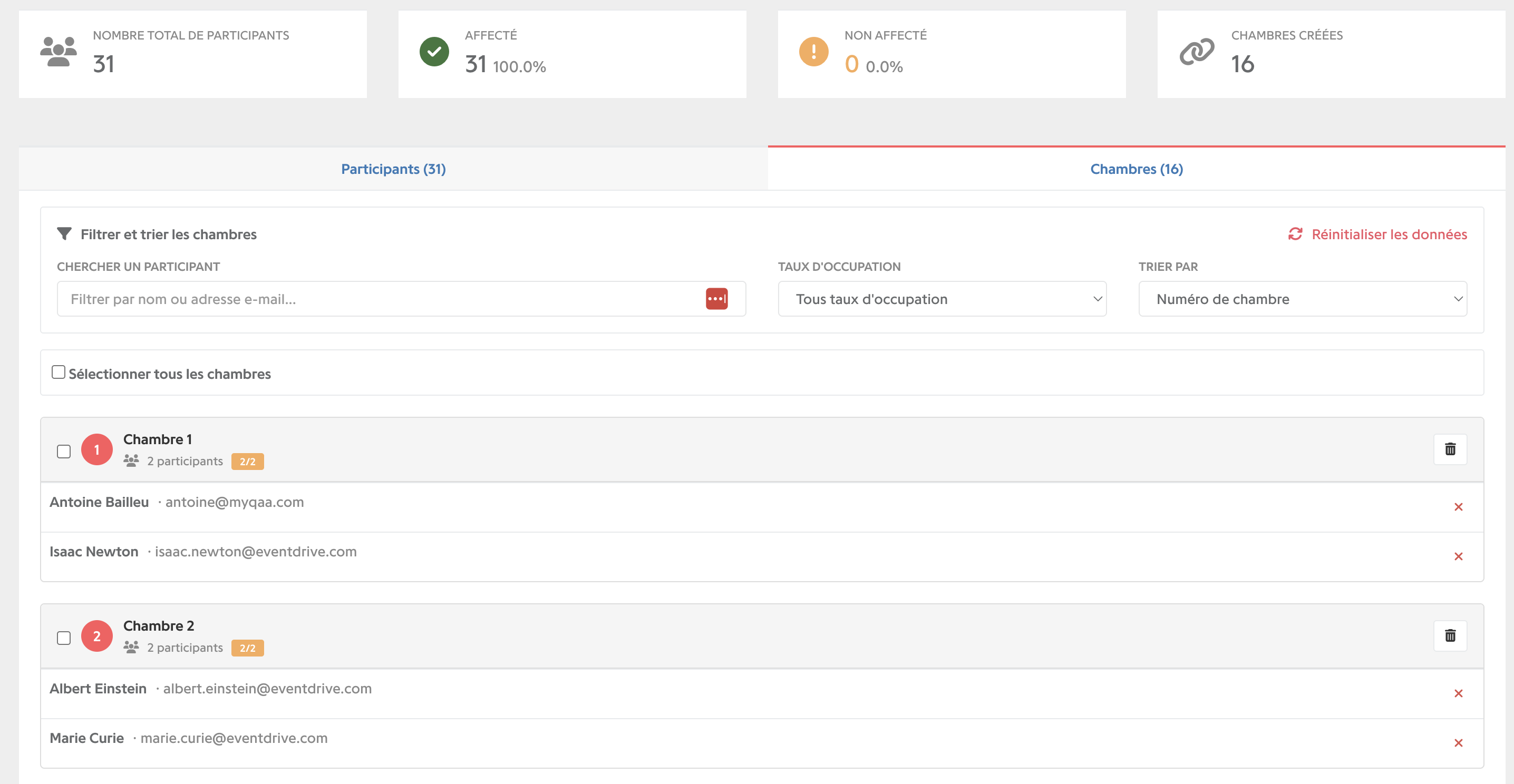
Task: Remove Albert Einstein from the room
Action: click(1458, 693)
